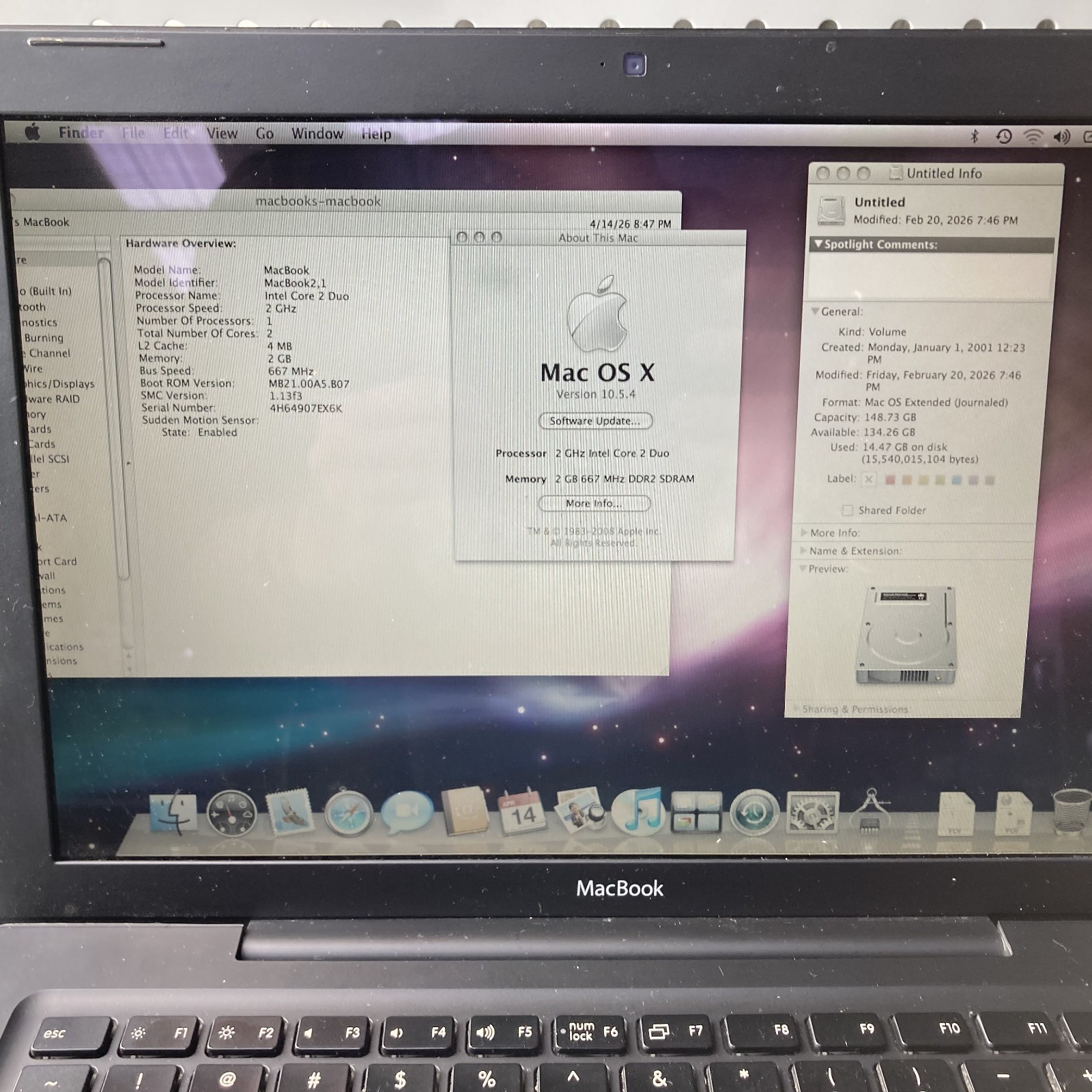Image resolution: width=1092 pixels, height=1092 pixels.
Task: Open System Preferences from the Dock
Action: pyautogui.click(x=812, y=812)
